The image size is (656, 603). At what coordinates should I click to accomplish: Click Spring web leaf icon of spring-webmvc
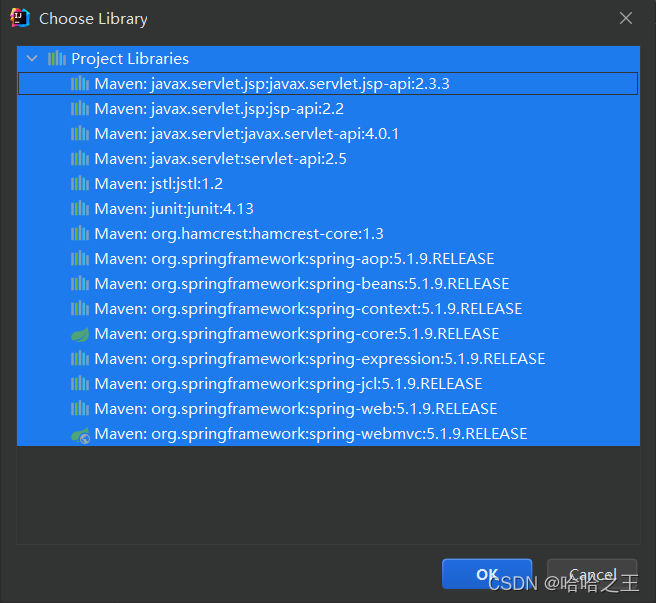(x=80, y=435)
